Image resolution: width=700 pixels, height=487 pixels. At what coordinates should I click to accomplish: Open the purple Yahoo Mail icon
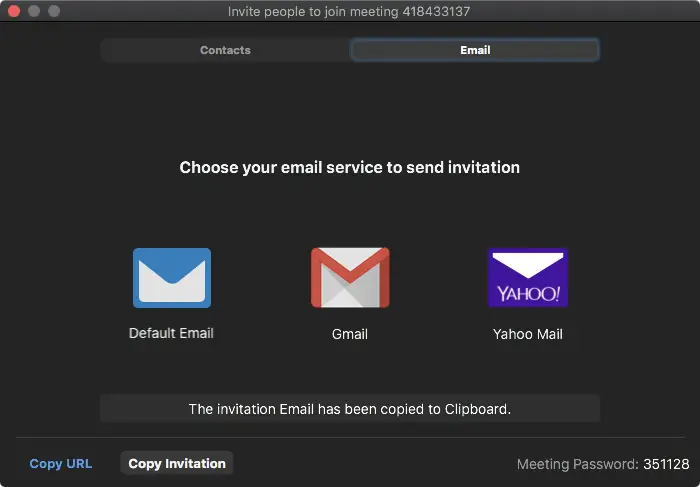pyautogui.click(x=528, y=278)
